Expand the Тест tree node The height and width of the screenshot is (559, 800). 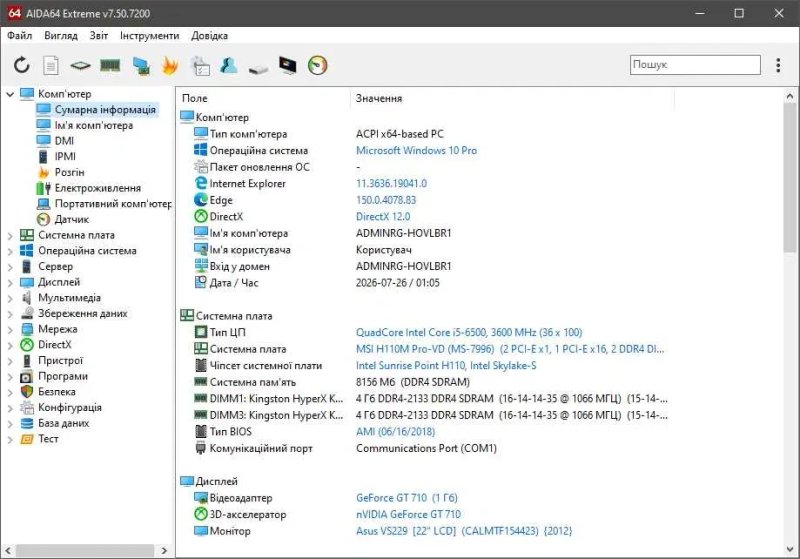tap(10, 440)
